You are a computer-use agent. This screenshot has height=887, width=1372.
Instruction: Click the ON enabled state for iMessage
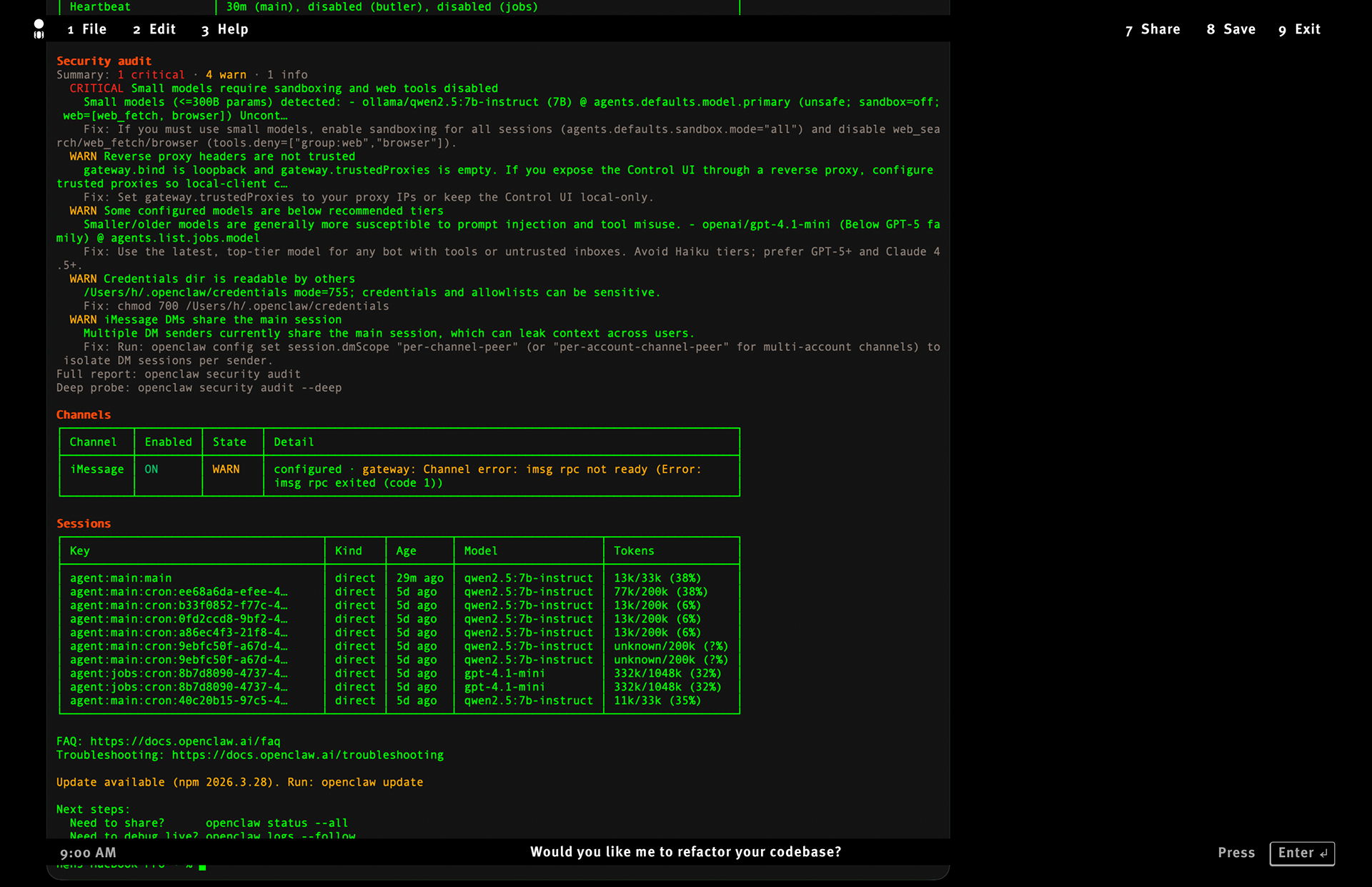click(151, 470)
